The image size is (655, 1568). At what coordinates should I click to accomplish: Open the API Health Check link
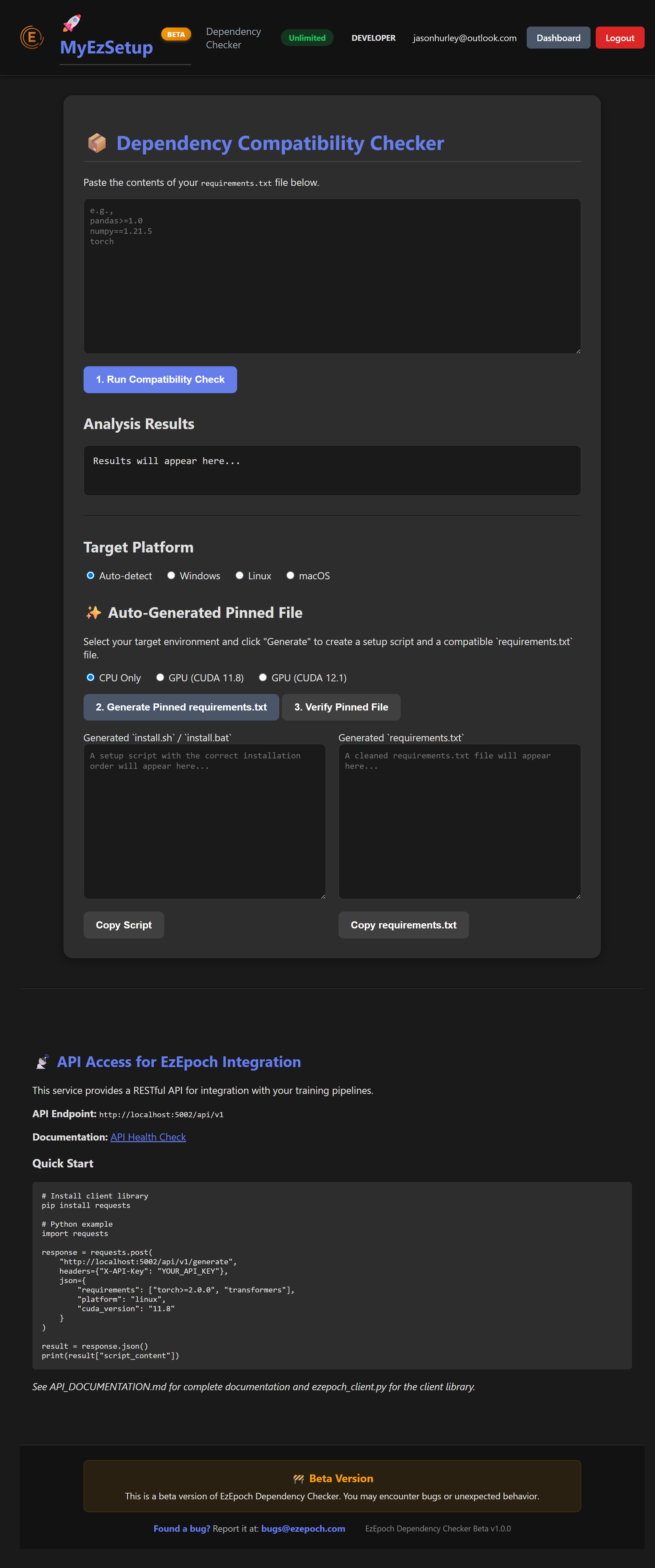[148, 1137]
